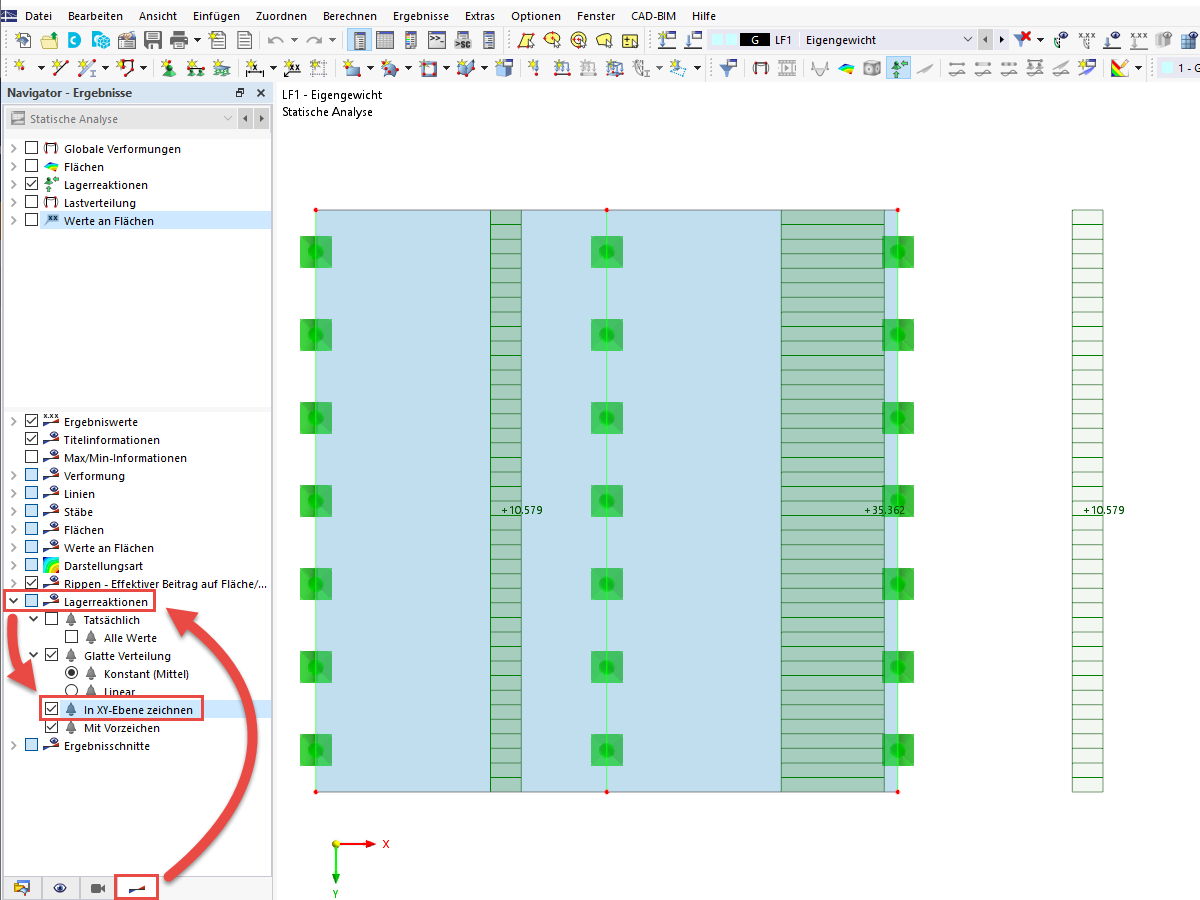
Task: Open the script manager >SC icon
Action: pyautogui.click(x=463, y=40)
